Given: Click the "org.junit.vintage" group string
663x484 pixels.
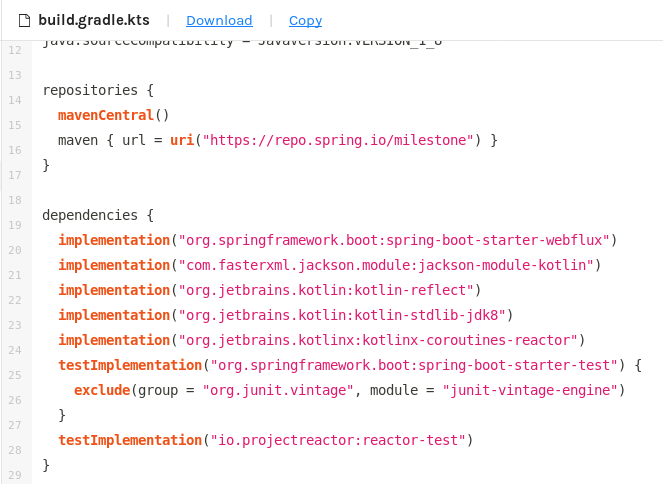Looking at the screenshot, I should pos(278,390).
